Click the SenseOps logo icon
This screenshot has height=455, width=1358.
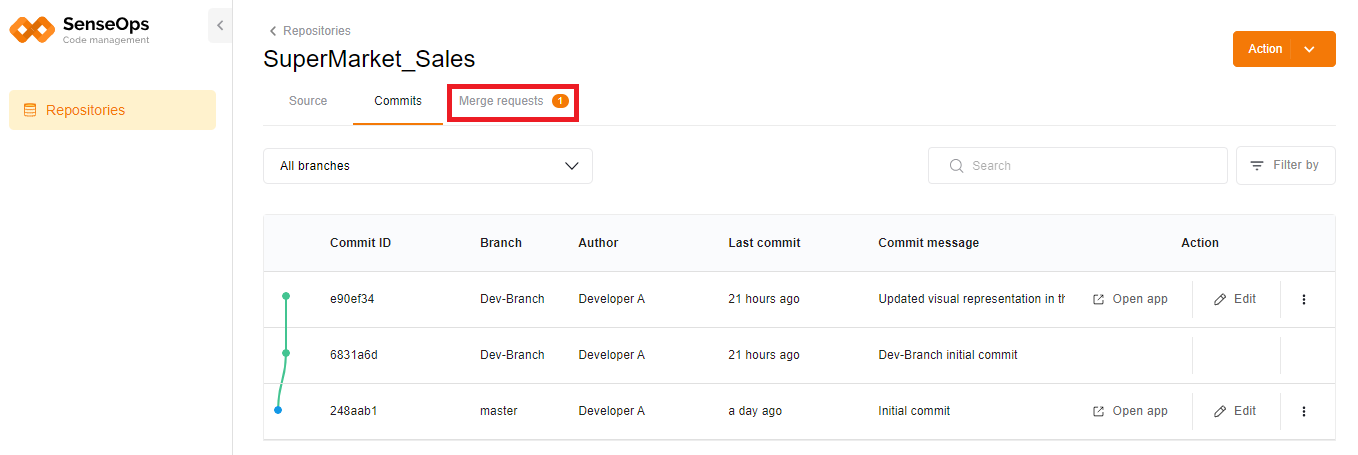32,29
